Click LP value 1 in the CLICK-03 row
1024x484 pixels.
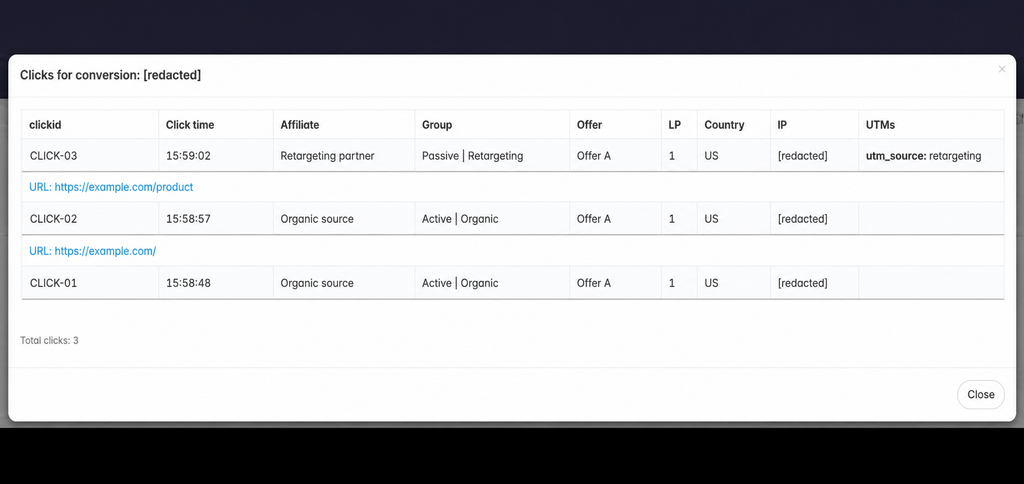pos(671,156)
